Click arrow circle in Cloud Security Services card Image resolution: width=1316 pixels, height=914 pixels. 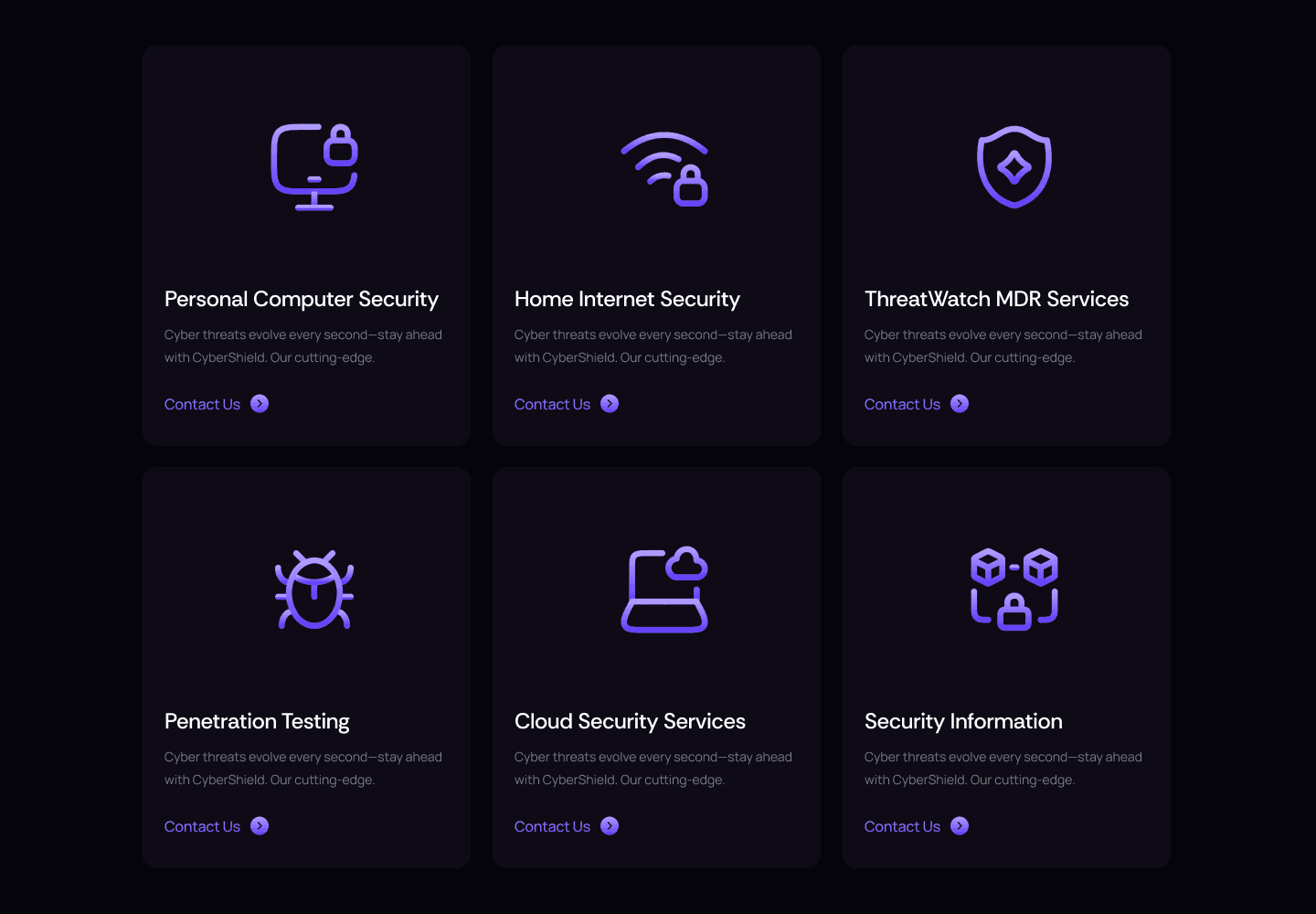point(610,826)
